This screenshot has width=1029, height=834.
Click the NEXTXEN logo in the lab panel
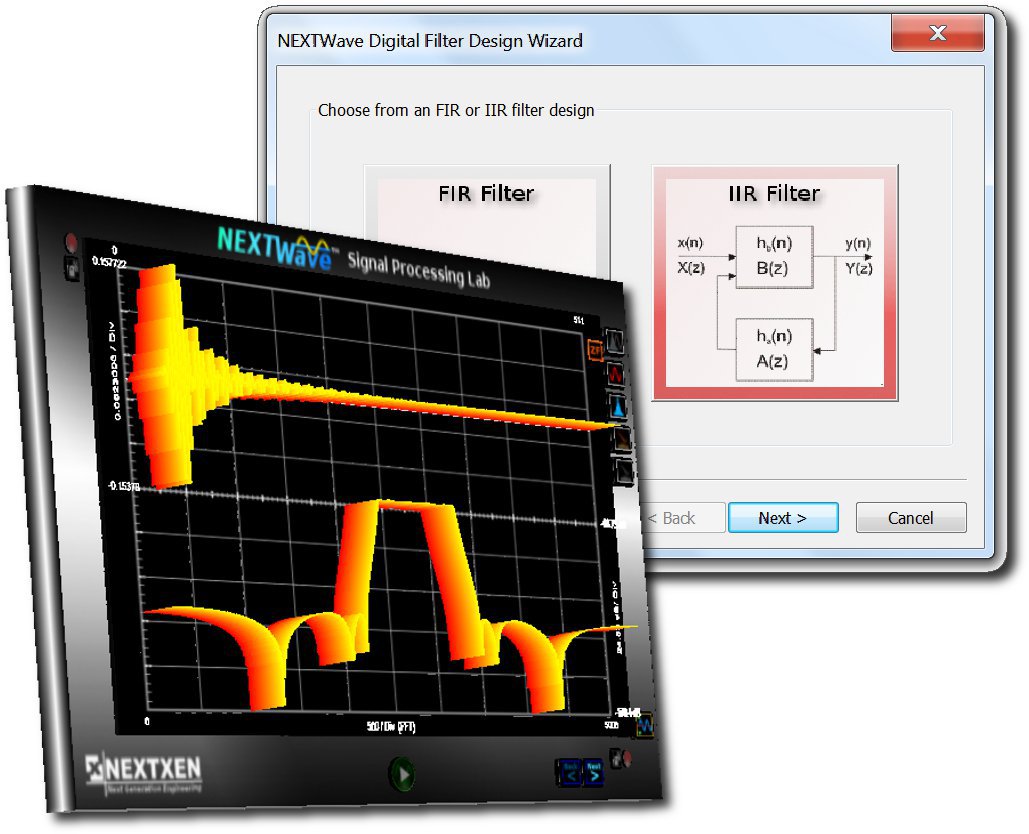tap(144, 772)
